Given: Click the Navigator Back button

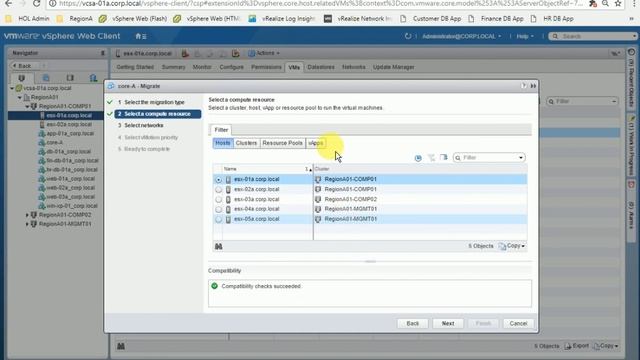Looking at the screenshot, I should pyautogui.click(x=24, y=66).
